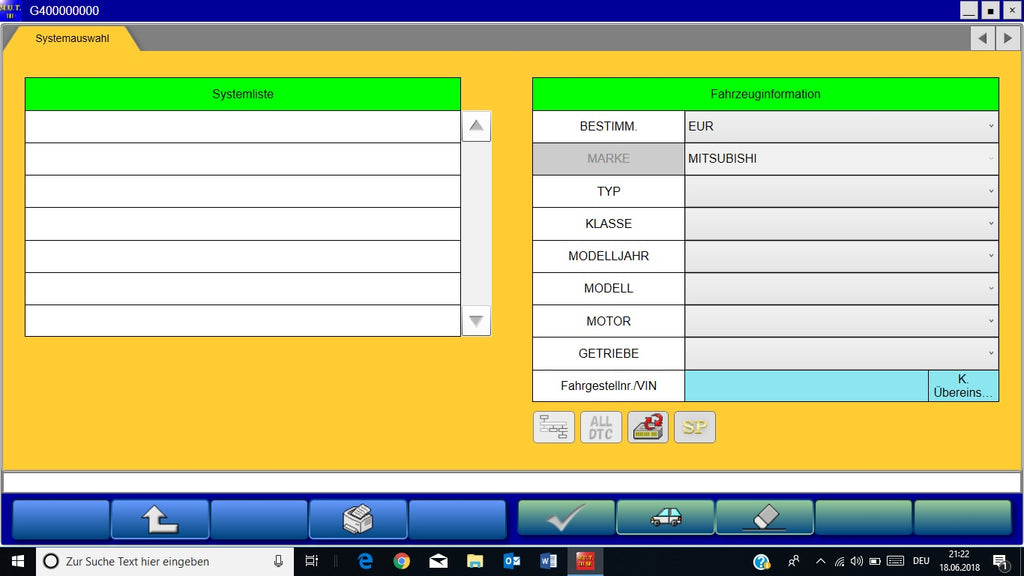Click the Windows search text box

click(163, 561)
